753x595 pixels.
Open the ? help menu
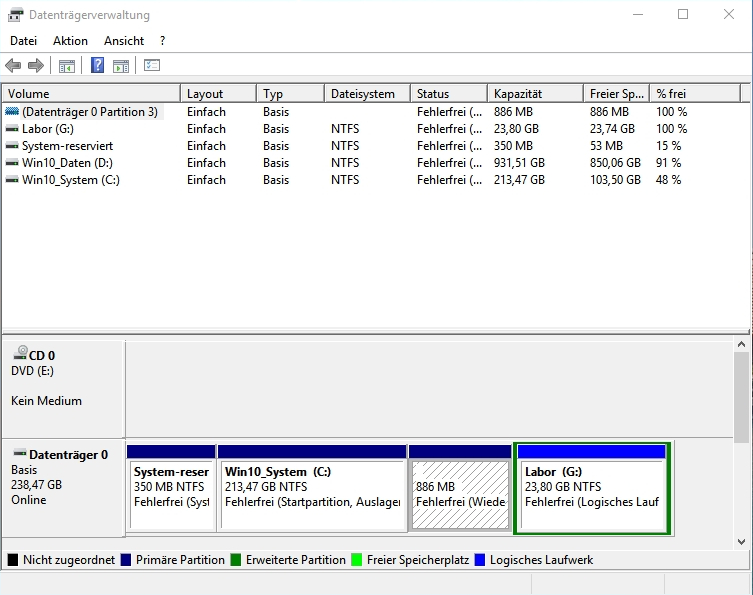coord(162,41)
